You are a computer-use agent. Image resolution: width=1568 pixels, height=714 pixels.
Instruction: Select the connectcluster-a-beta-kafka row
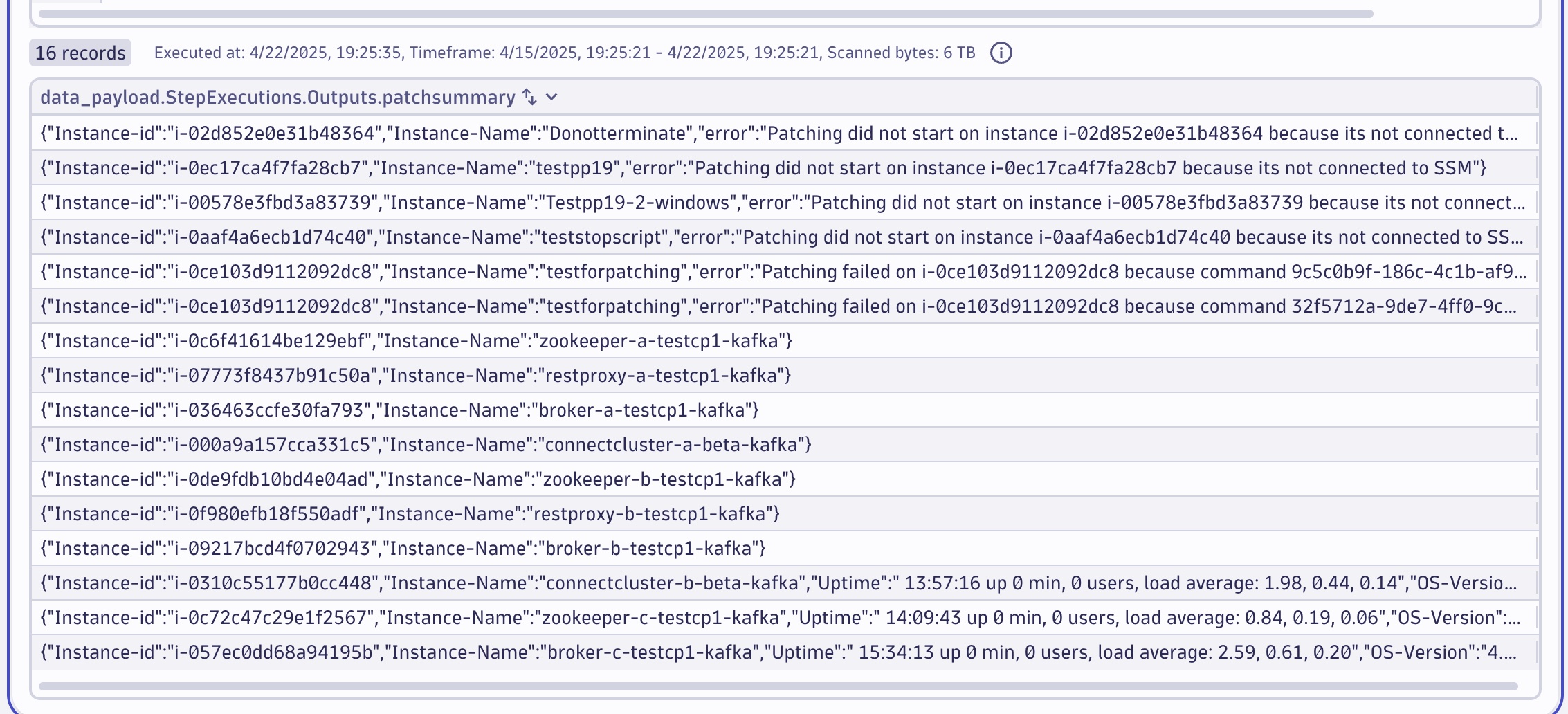click(x=426, y=445)
